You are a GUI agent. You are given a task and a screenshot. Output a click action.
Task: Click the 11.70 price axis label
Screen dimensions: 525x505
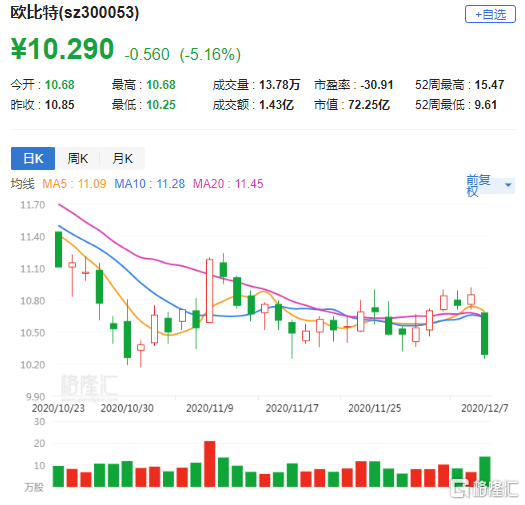(x=32, y=205)
